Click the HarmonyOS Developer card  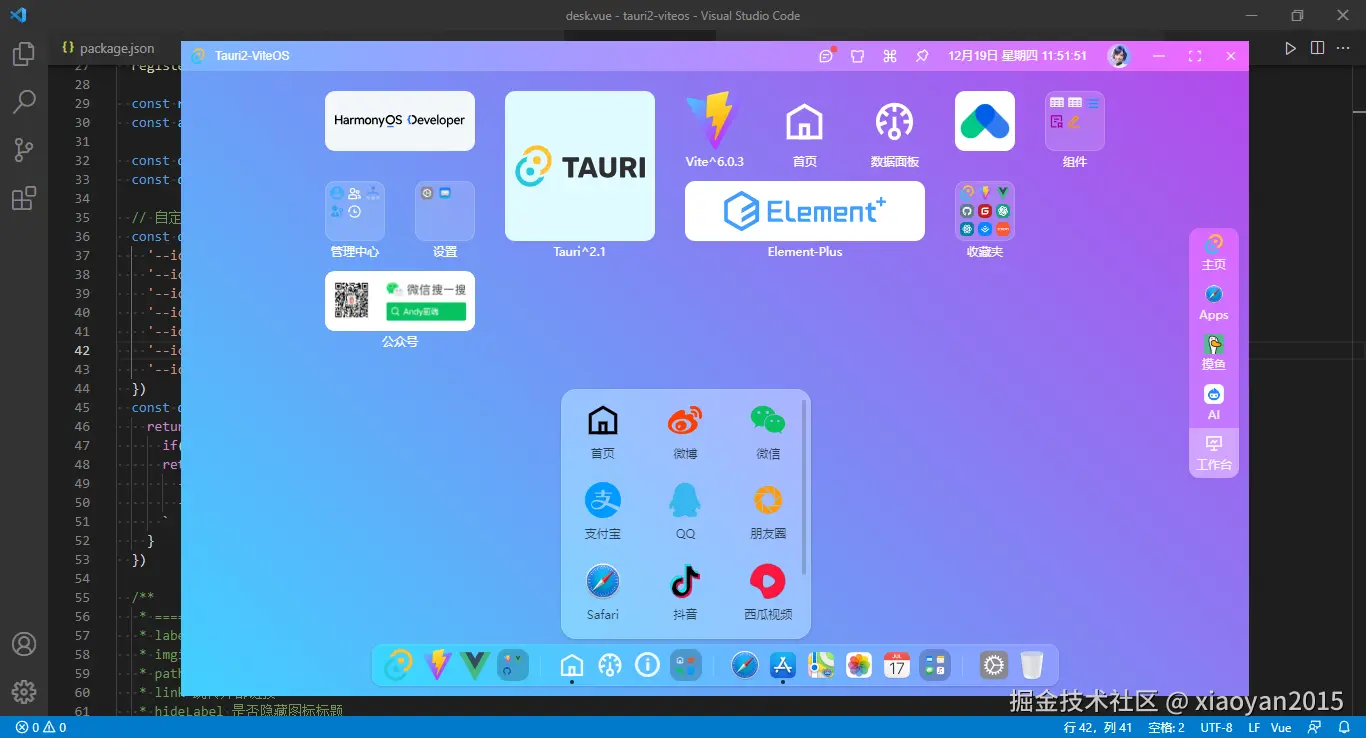399,121
